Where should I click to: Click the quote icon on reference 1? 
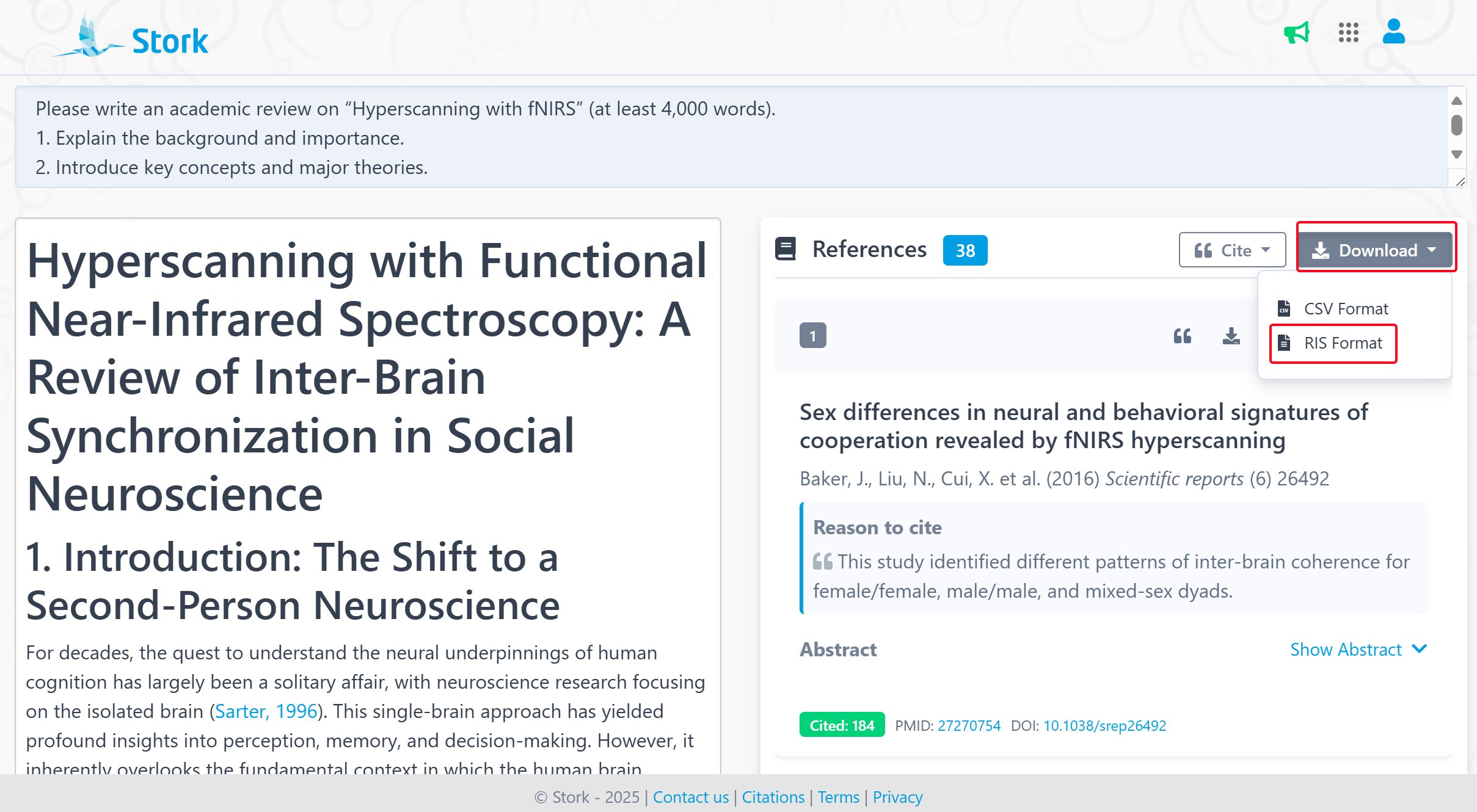tap(1183, 336)
